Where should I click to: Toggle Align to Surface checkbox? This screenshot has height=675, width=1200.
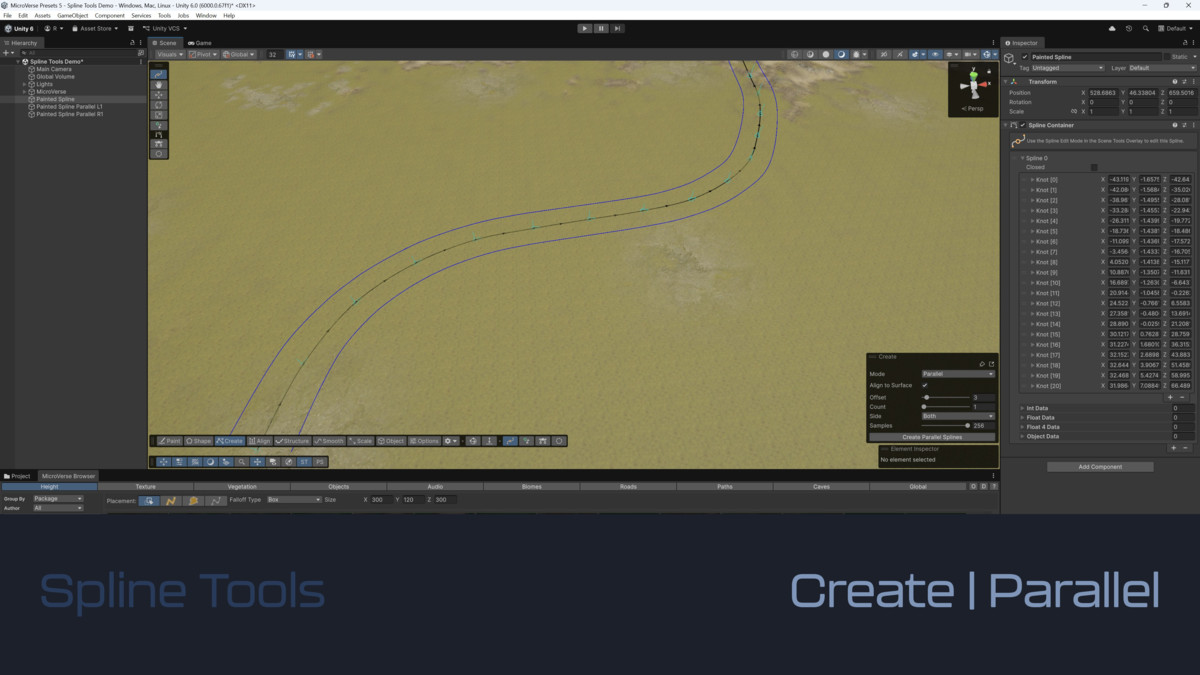pos(924,385)
